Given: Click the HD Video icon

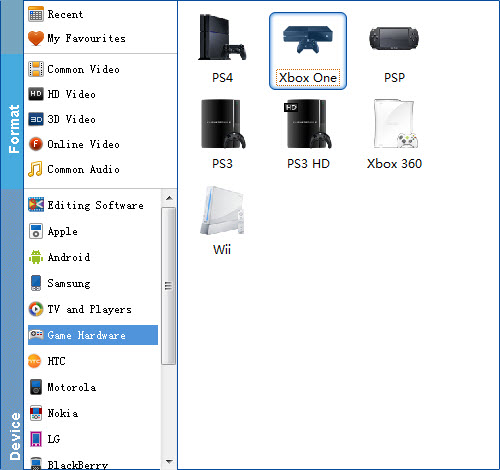Looking at the screenshot, I should coord(35,94).
